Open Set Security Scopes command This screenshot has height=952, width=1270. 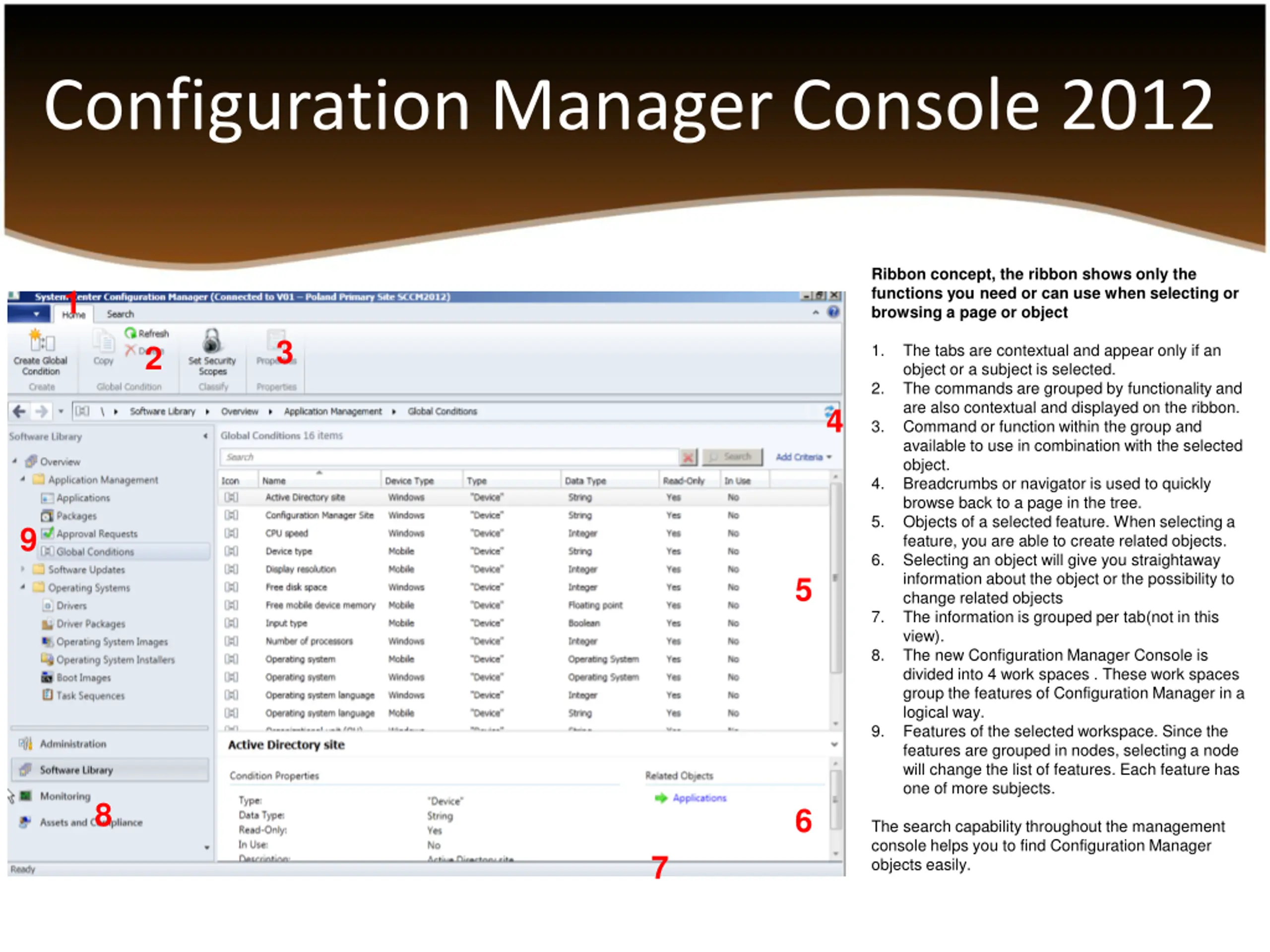tap(212, 351)
